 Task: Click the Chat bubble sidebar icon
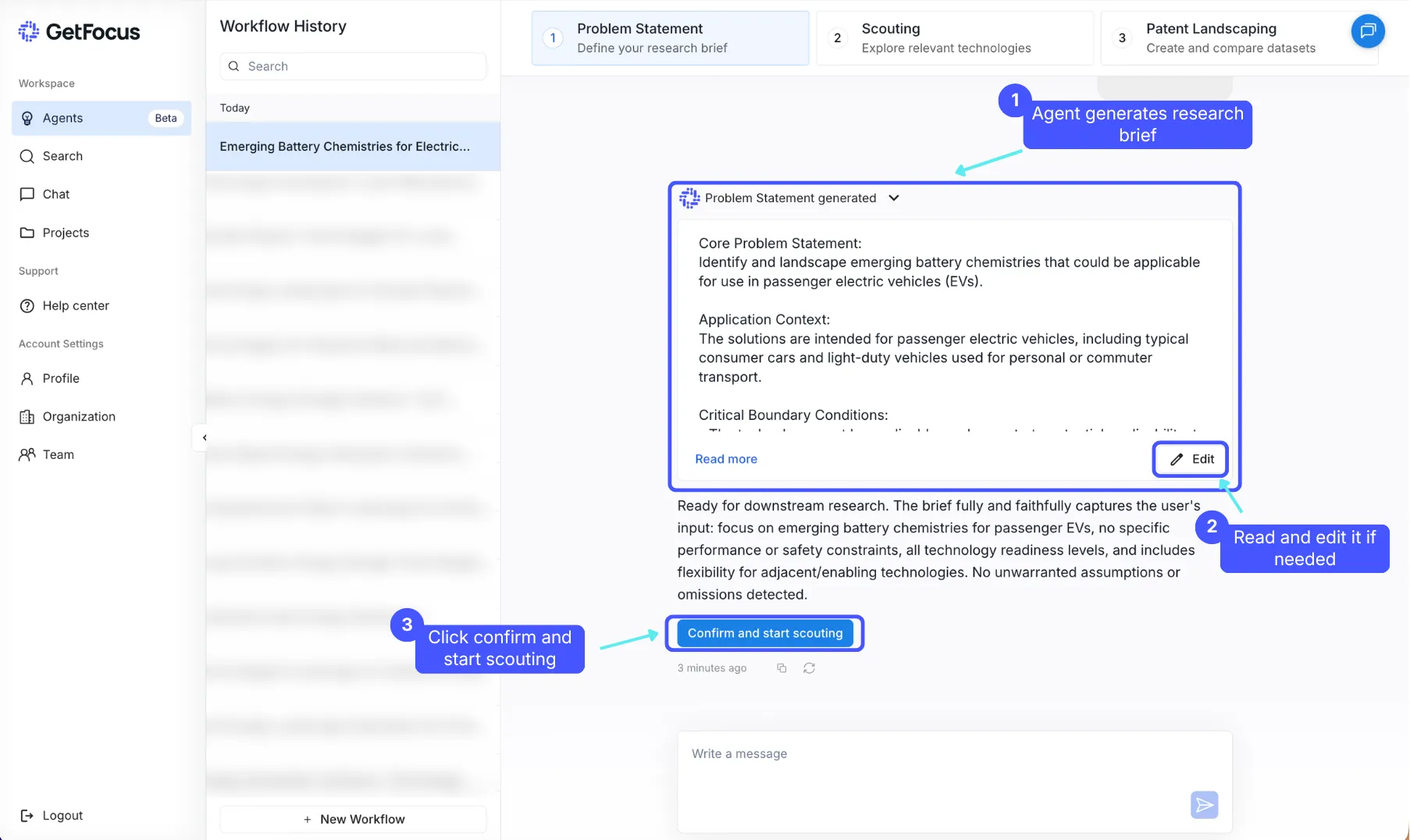point(27,194)
